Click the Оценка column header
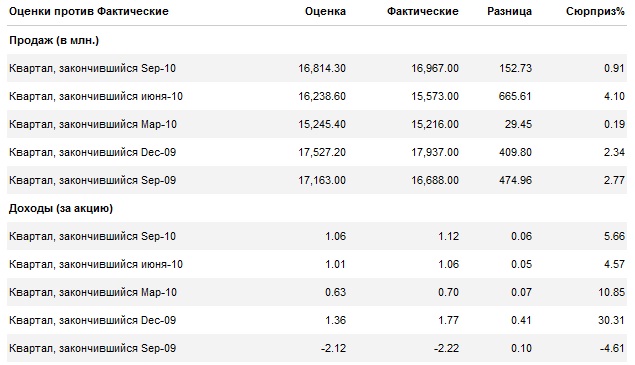The height and width of the screenshot is (365, 635). [x=325, y=11]
